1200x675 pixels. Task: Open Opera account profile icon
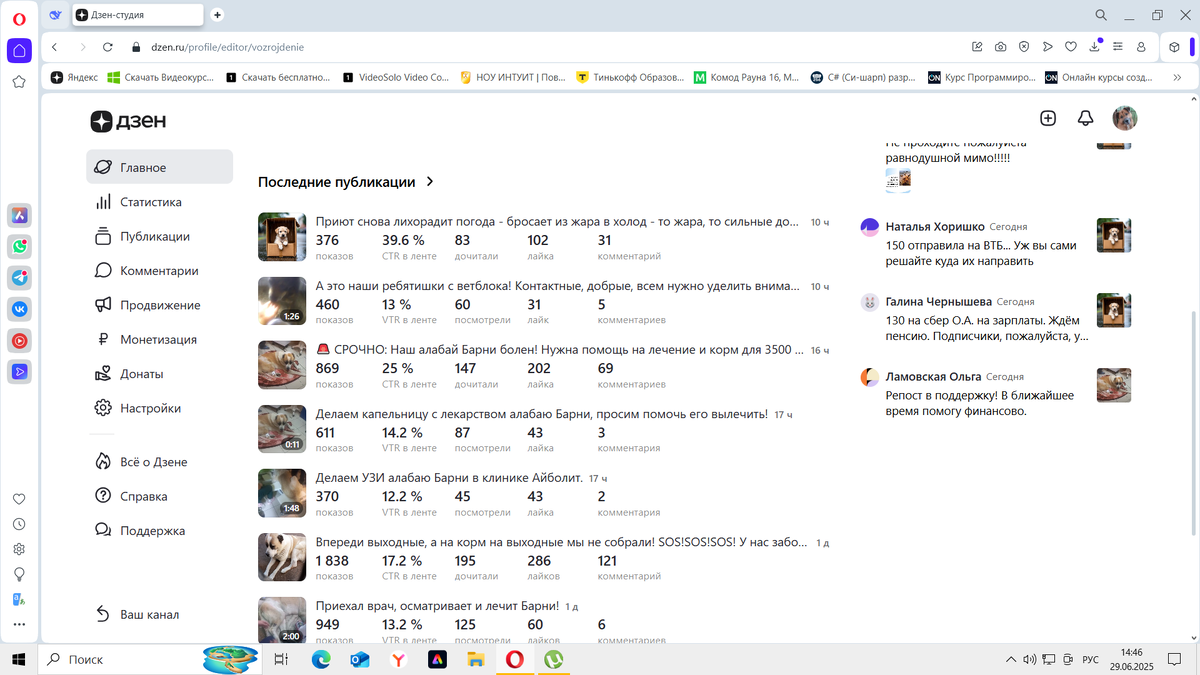(1141, 47)
